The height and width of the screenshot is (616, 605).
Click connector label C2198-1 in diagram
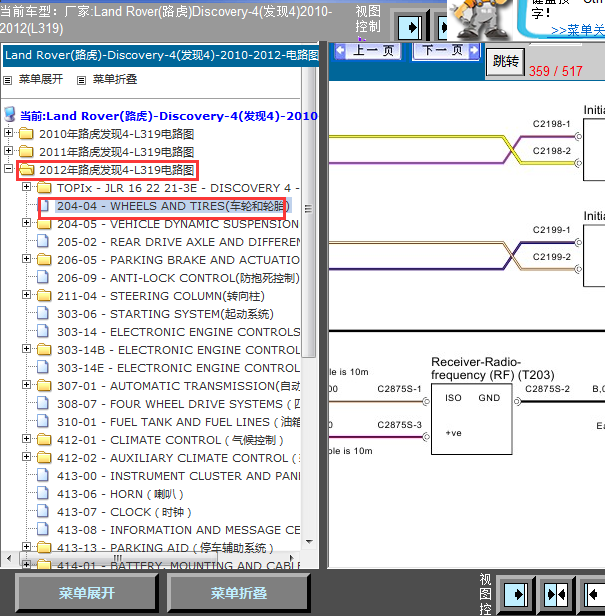pos(551,124)
